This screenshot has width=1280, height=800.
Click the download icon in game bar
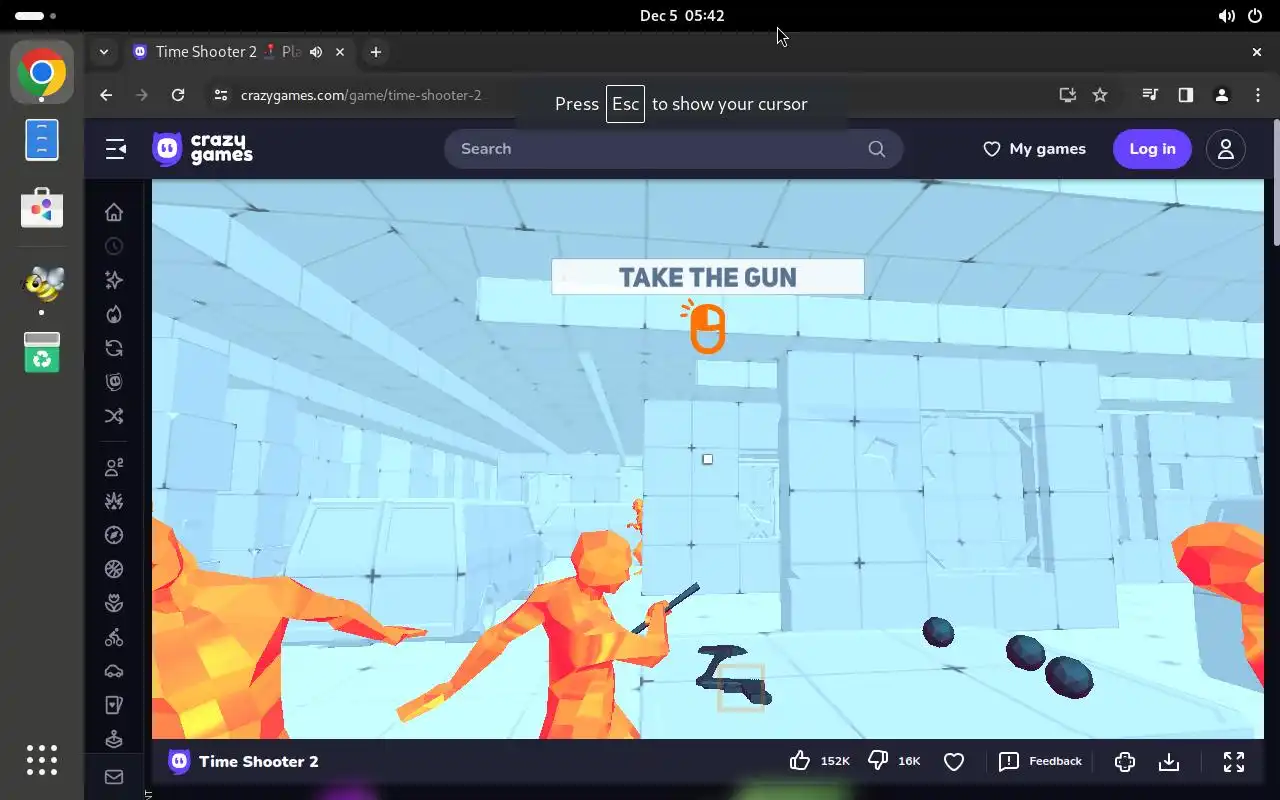1169,762
